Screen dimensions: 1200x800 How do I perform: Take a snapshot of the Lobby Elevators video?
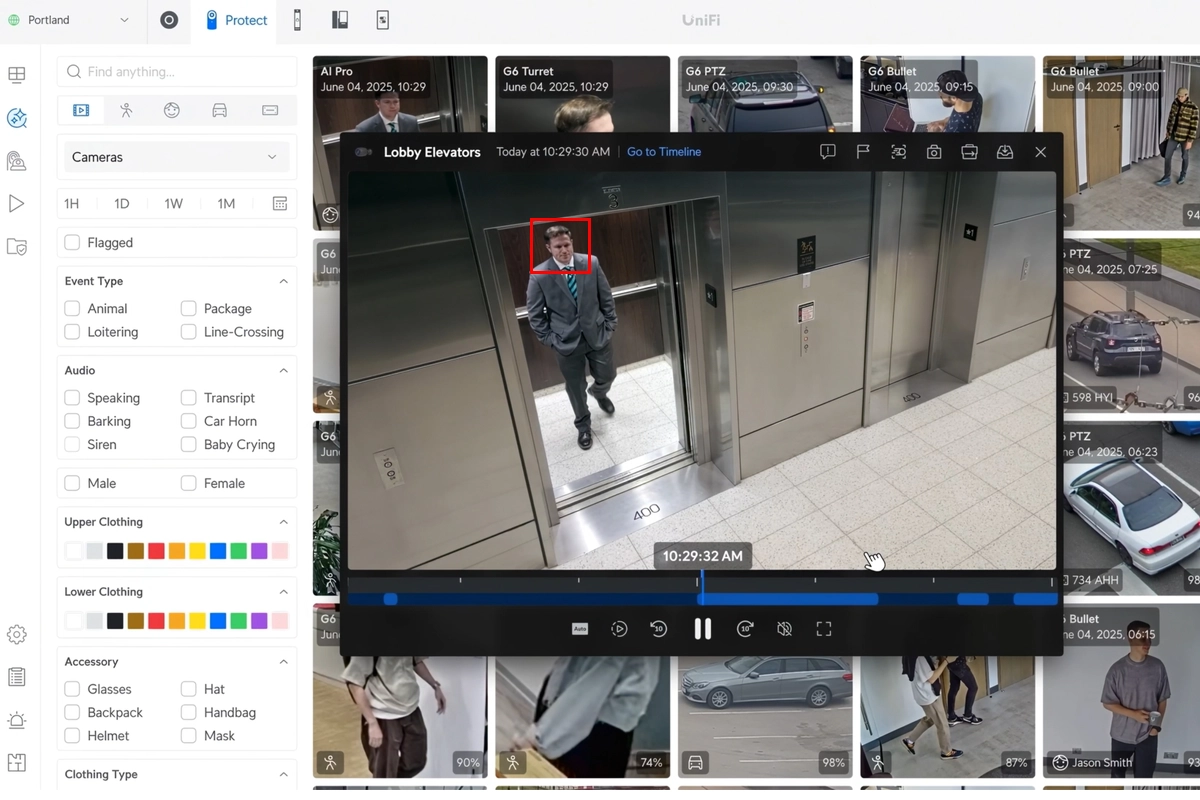[934, 152]
